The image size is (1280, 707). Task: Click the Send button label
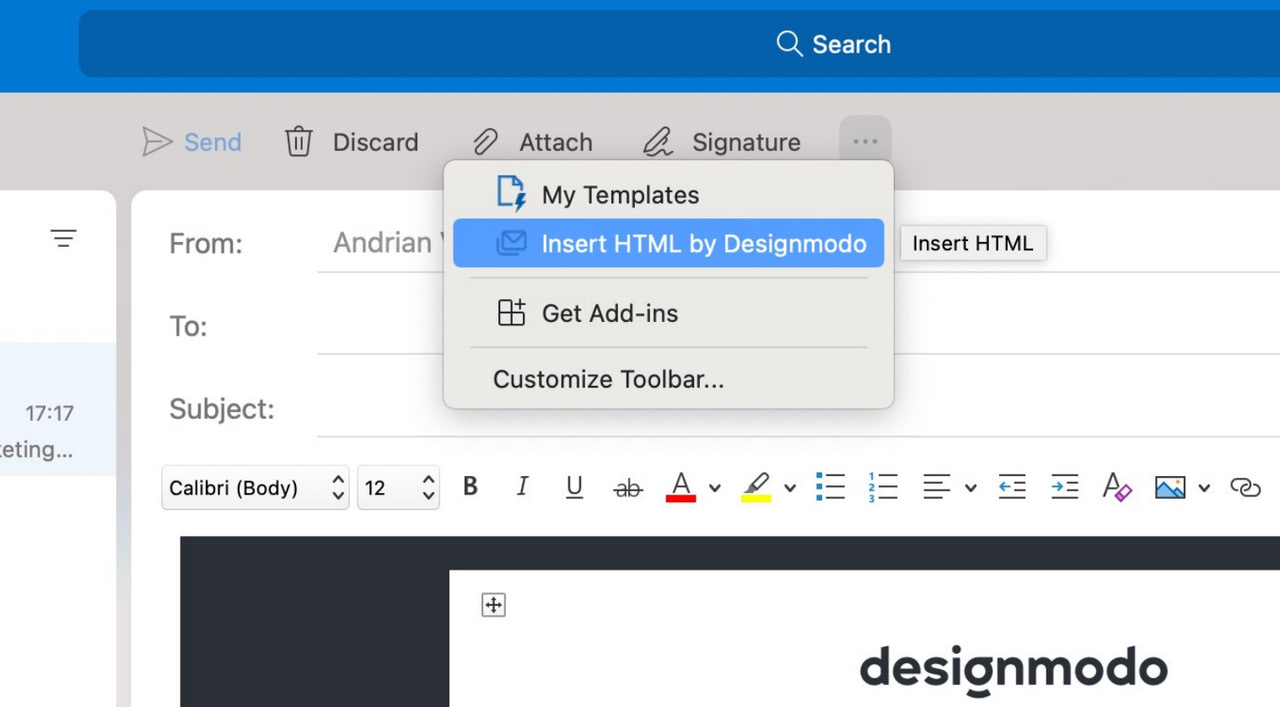point(213,142)
